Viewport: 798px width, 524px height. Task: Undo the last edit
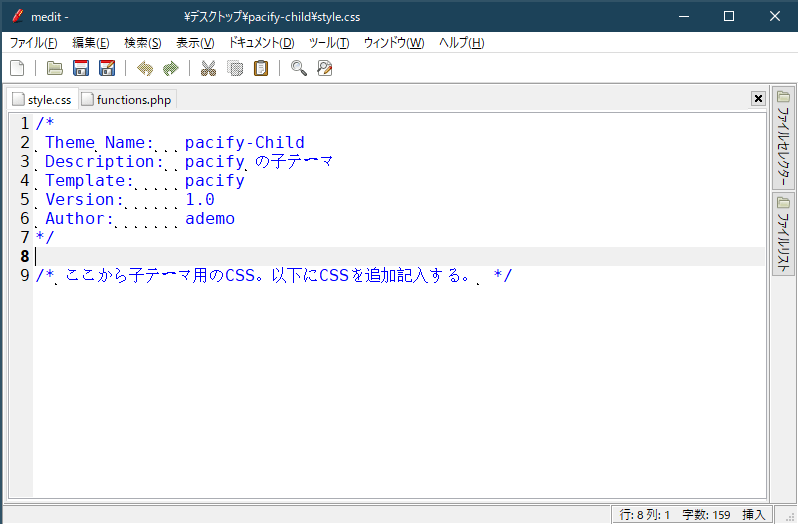click(x=145, y=68)
